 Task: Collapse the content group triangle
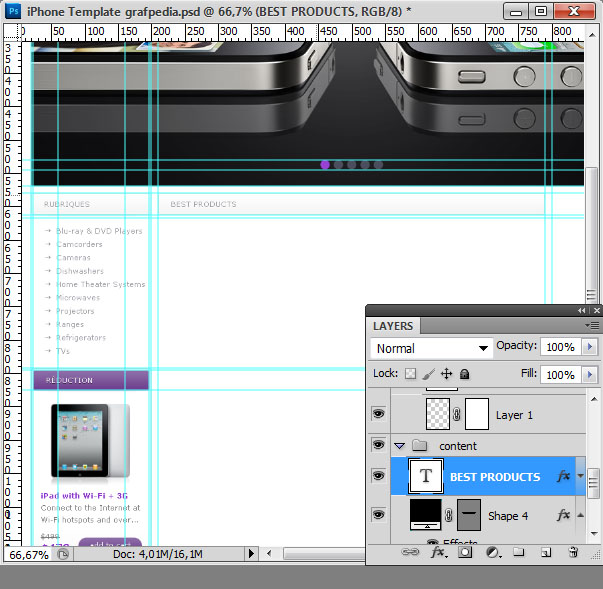coord(400,446)
